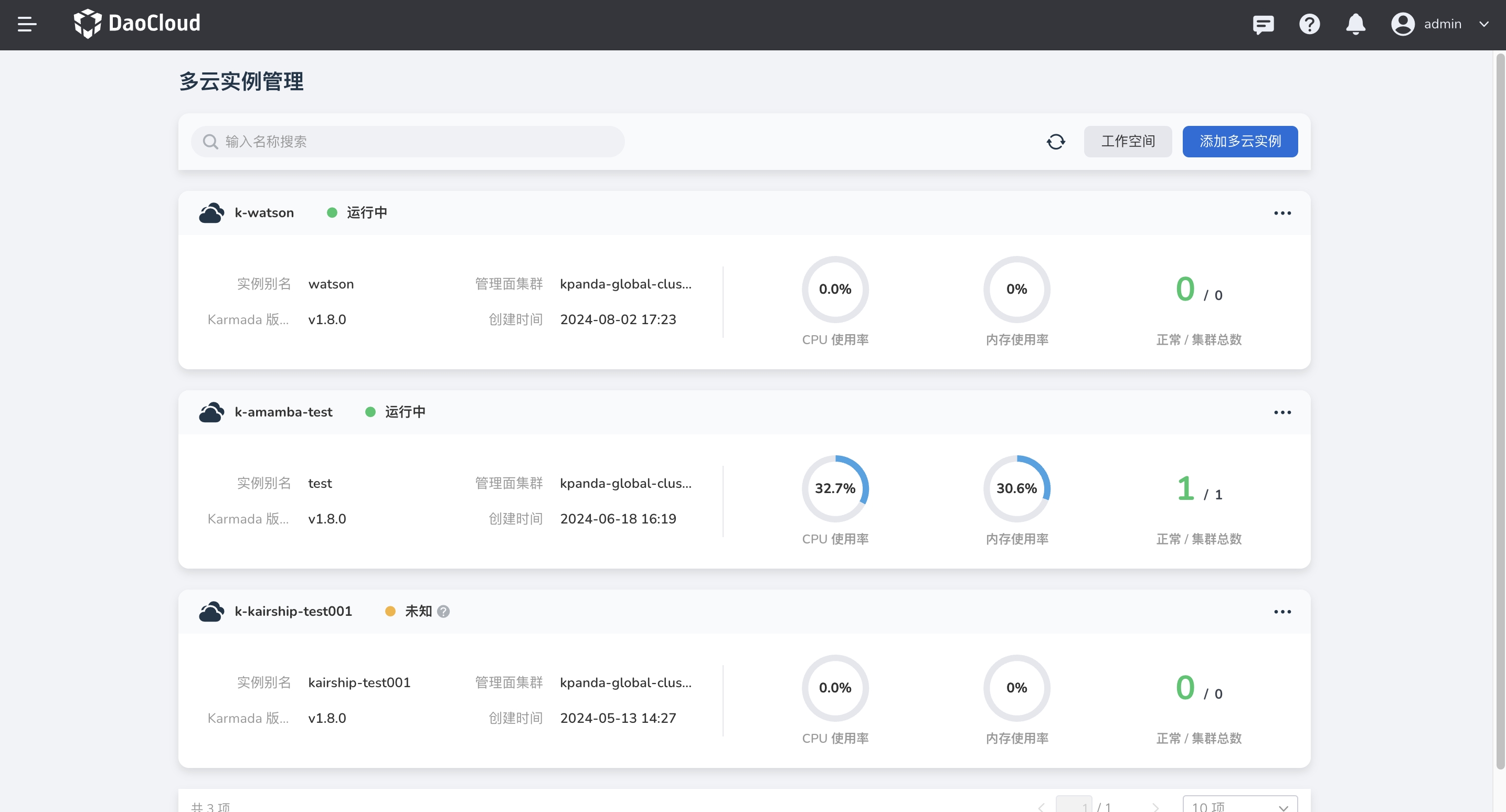The image size is (1506, 812).
Task: Open more actions for k-watson
Action: (1282, 213)
